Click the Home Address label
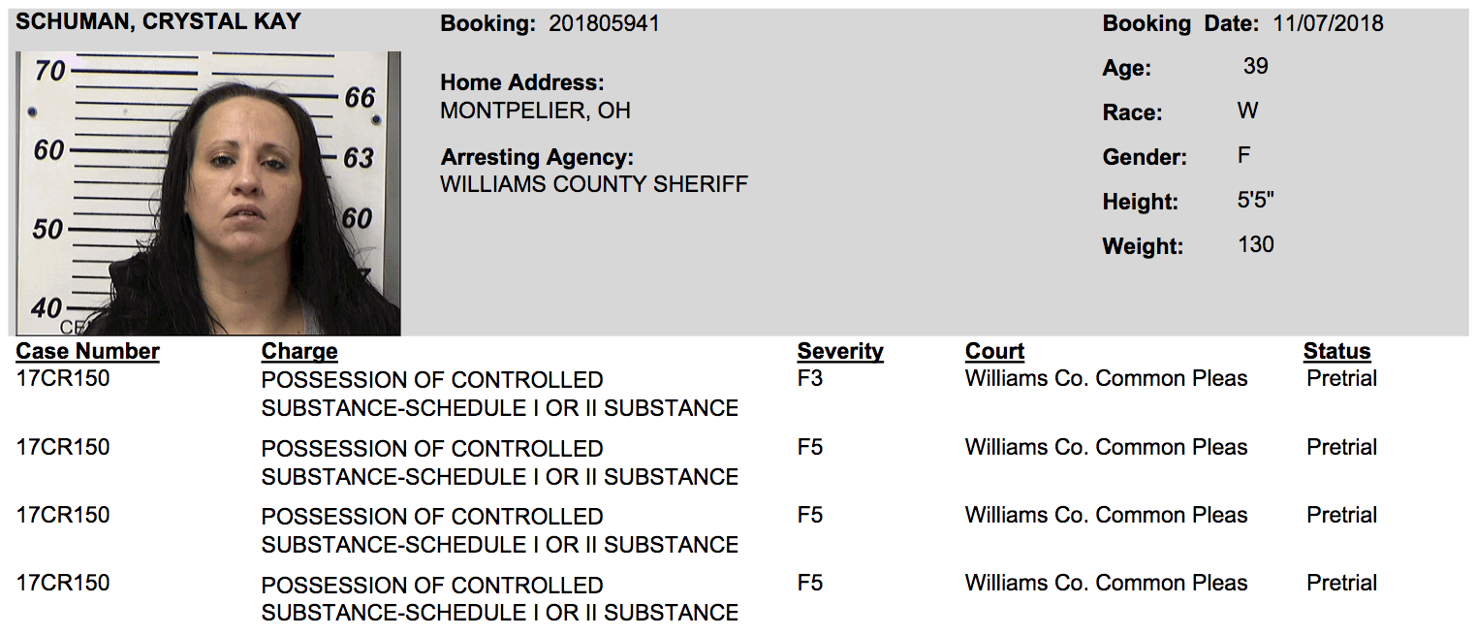The image size is (1476, 636). 522,83
